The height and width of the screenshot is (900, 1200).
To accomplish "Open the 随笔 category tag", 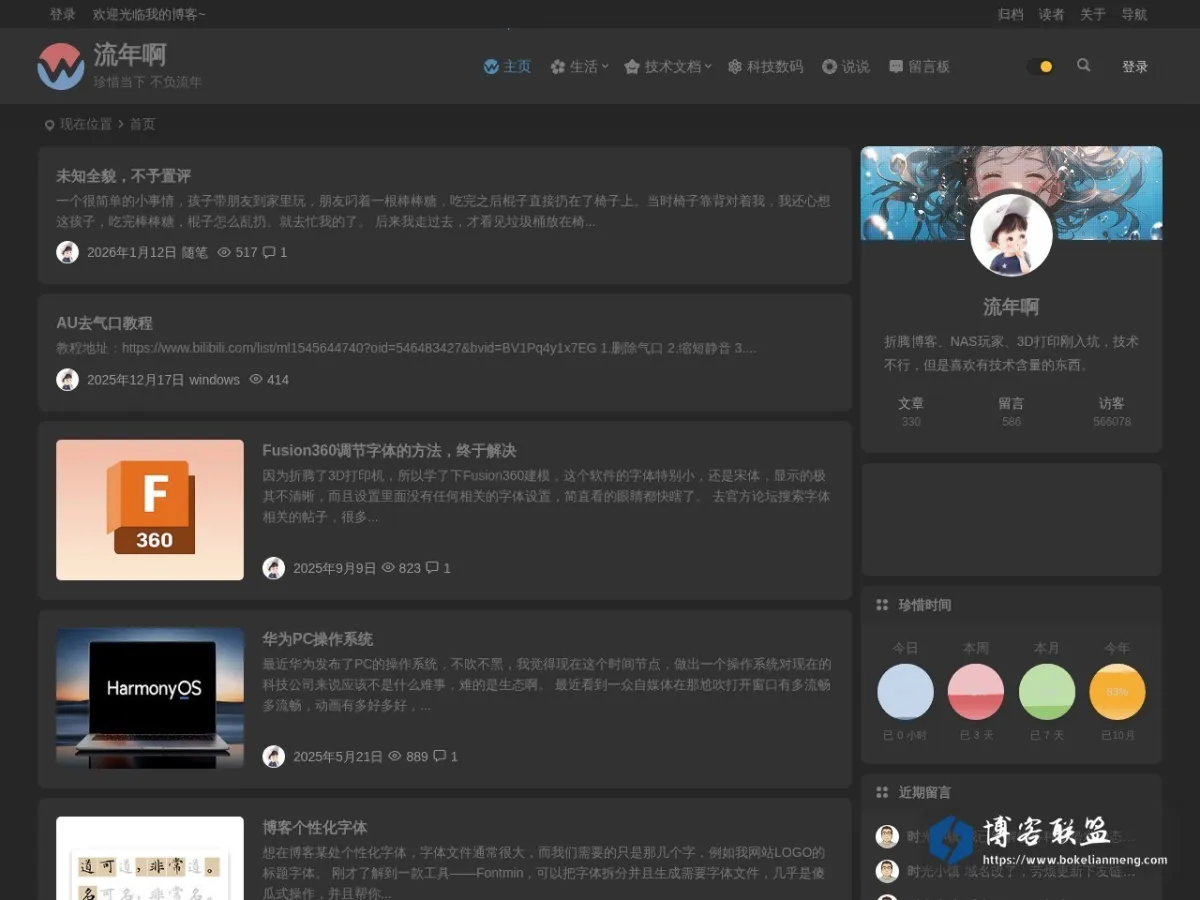I will [x=195, y=253].
